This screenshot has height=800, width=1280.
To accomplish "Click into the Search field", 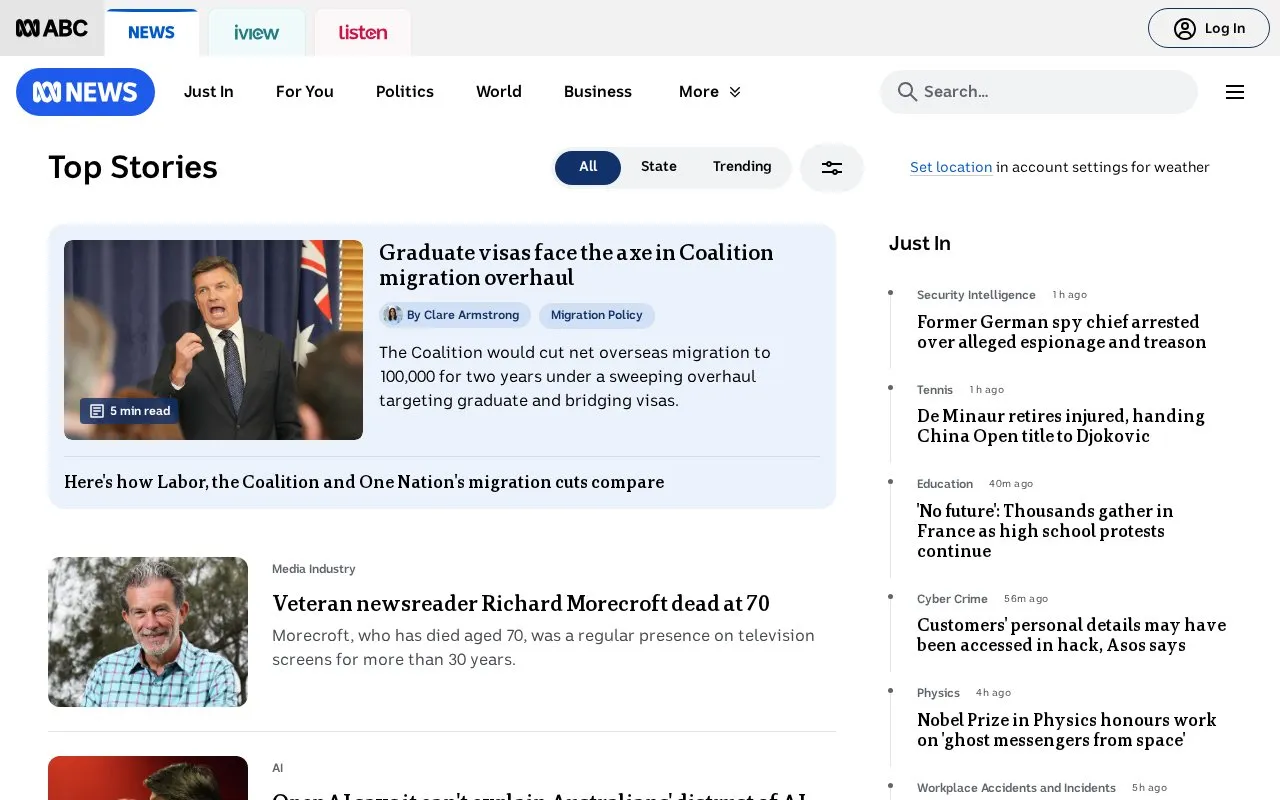I will click(1039, 92).
